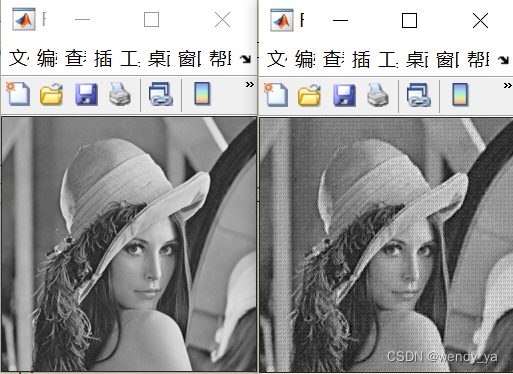Open 文件 (File) menu in right window
This screenshot has width=513, height=374.
(276, 59)
